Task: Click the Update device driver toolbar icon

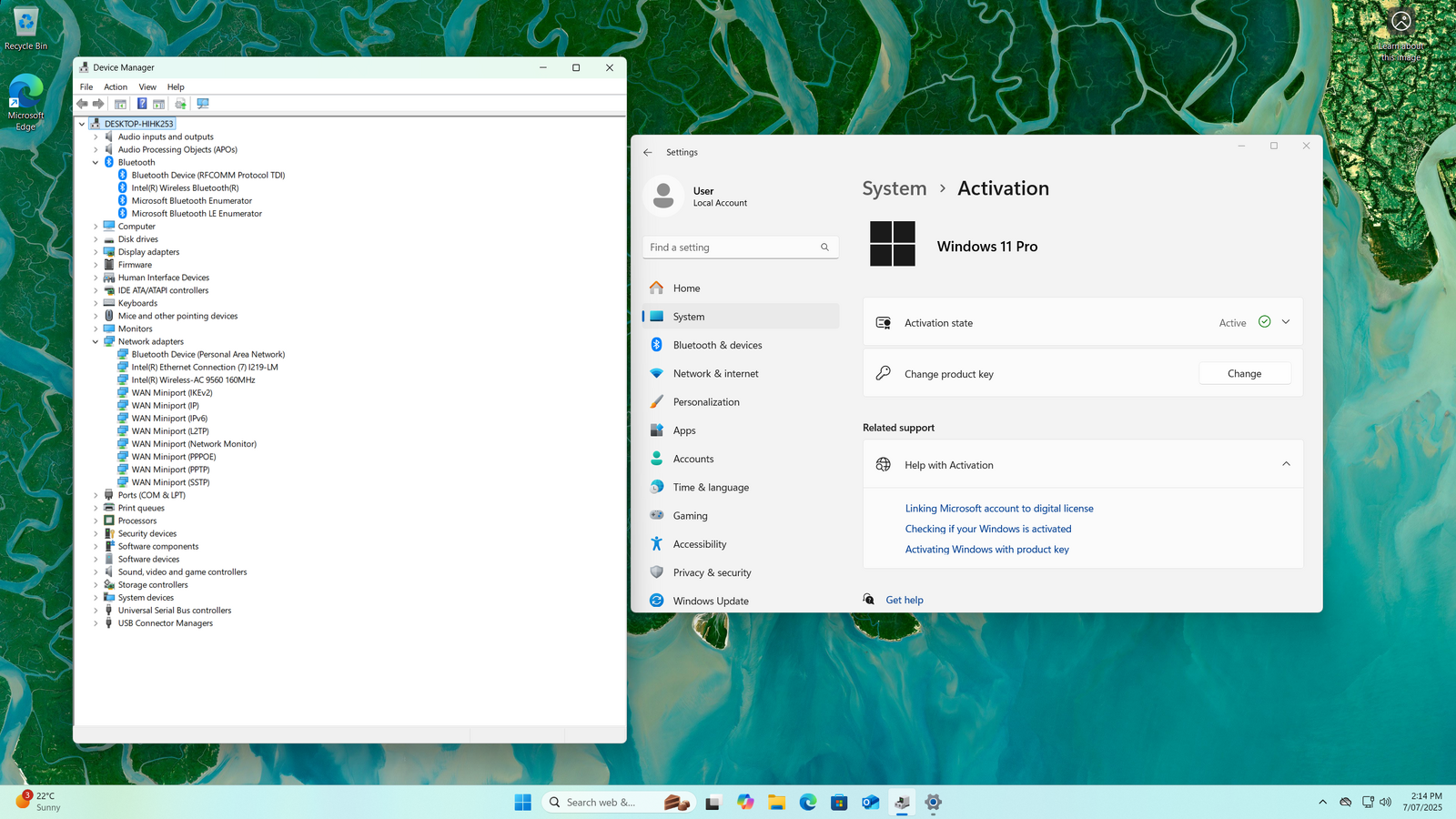Action: pyautogui.click(x=180, y=104)
